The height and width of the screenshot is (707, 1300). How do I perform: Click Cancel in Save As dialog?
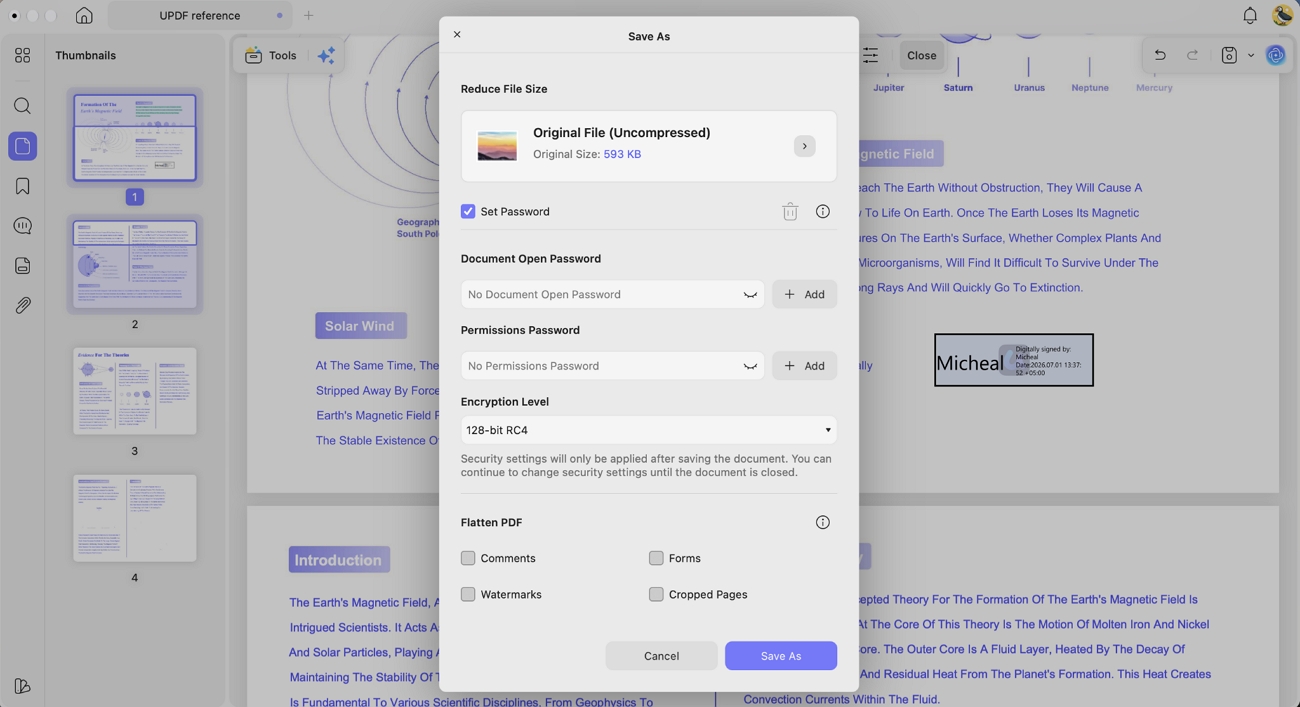coord(661,656)
